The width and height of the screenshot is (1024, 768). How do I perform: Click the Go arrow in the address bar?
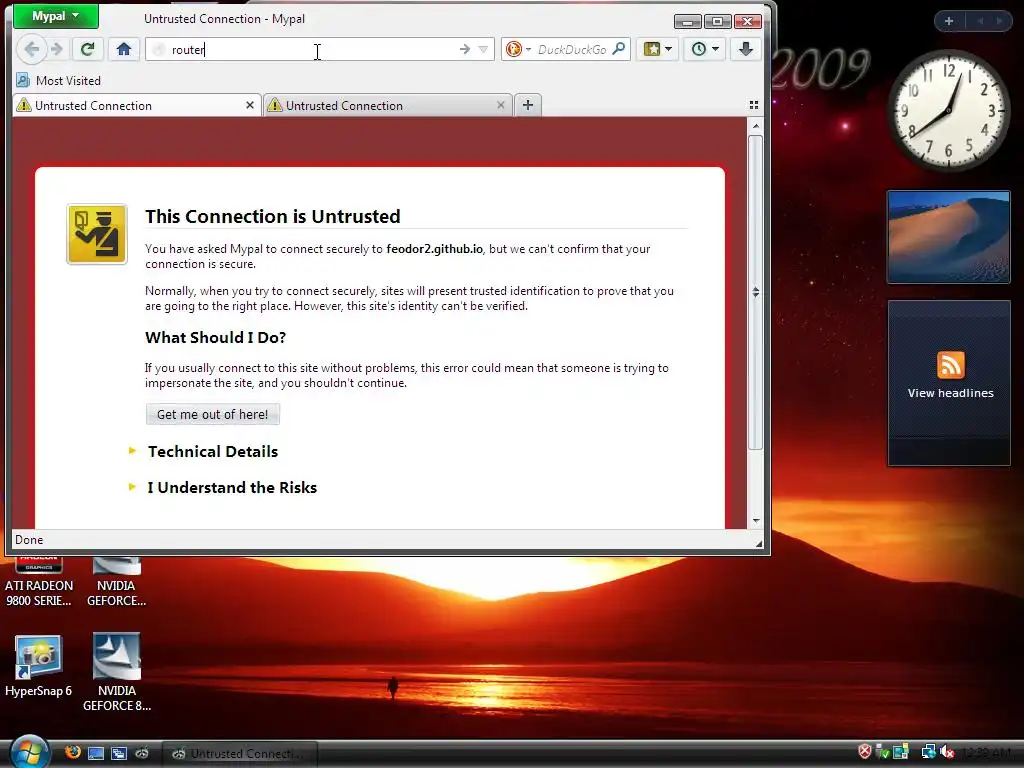[464, 50]
